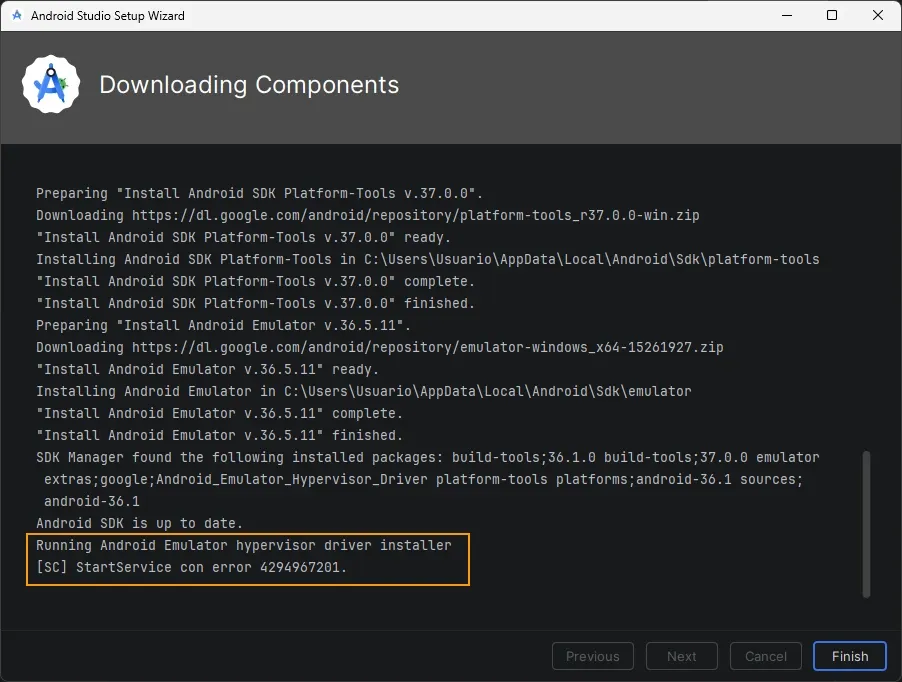Click the "Android SDK is up to date." line
The image size is (902, 682).
click(x=139, y=523)
